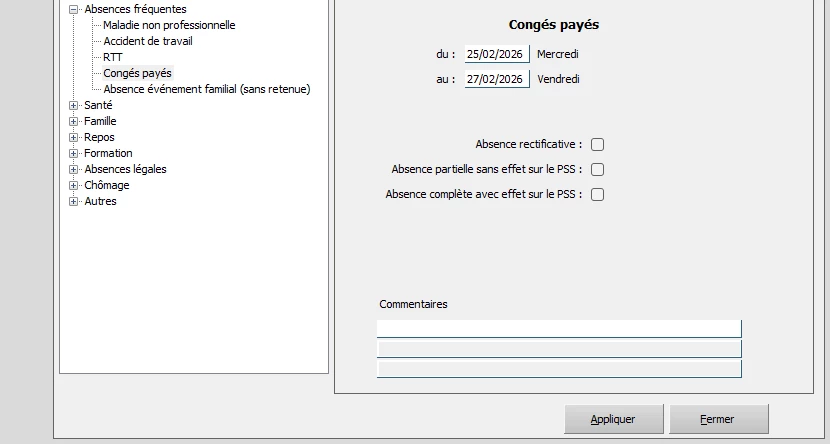
Task: Enable the Absence rectificative checkbox
Action: tap(598, 145)
